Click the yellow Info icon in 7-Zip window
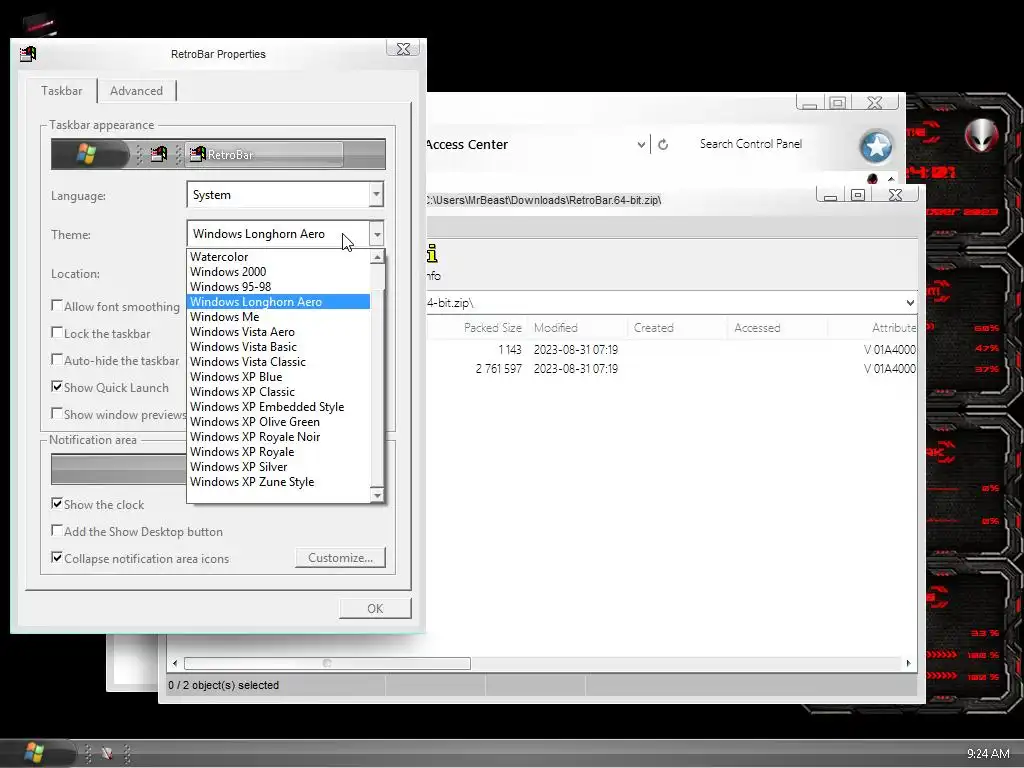 click(432, 253)
